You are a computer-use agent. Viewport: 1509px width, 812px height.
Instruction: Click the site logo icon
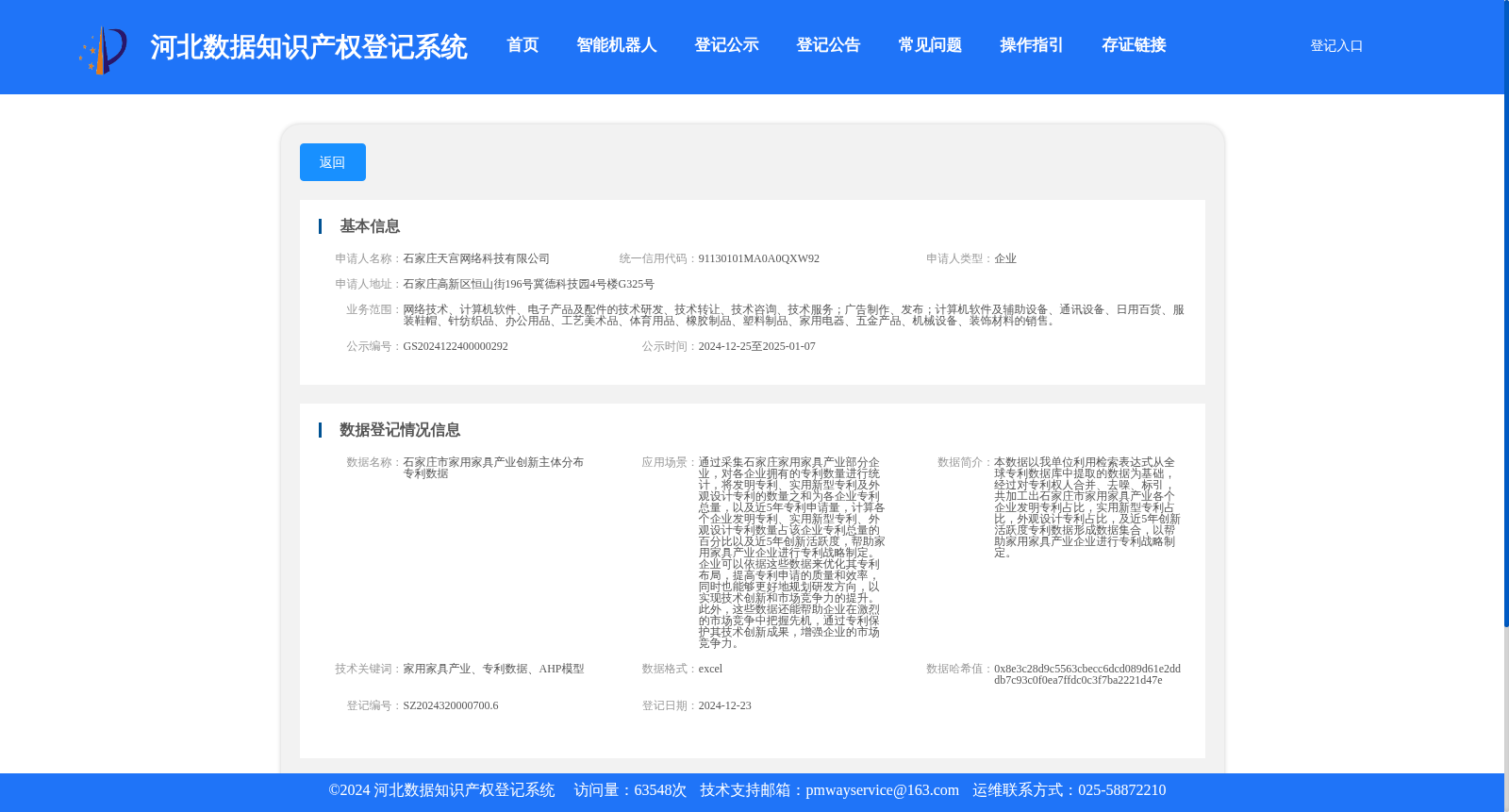pyautogui.click(x=103, y=50)
